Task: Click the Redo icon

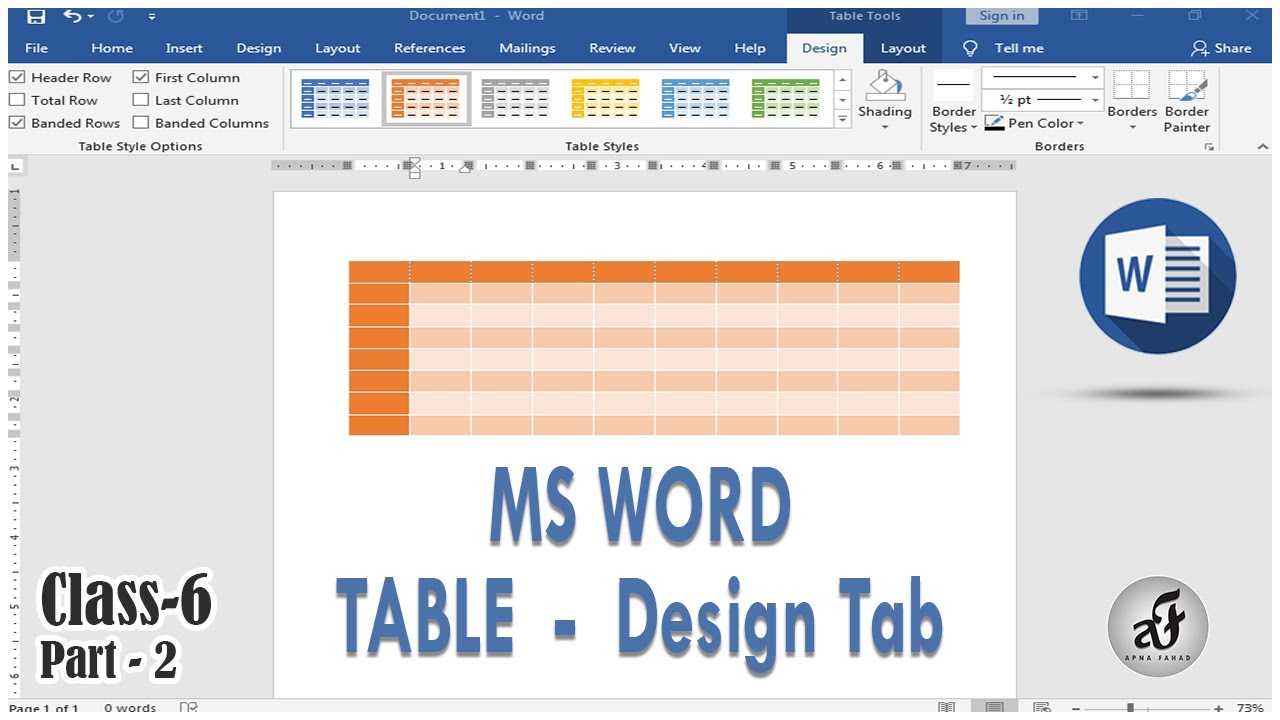Action: [x=114, y=16]
